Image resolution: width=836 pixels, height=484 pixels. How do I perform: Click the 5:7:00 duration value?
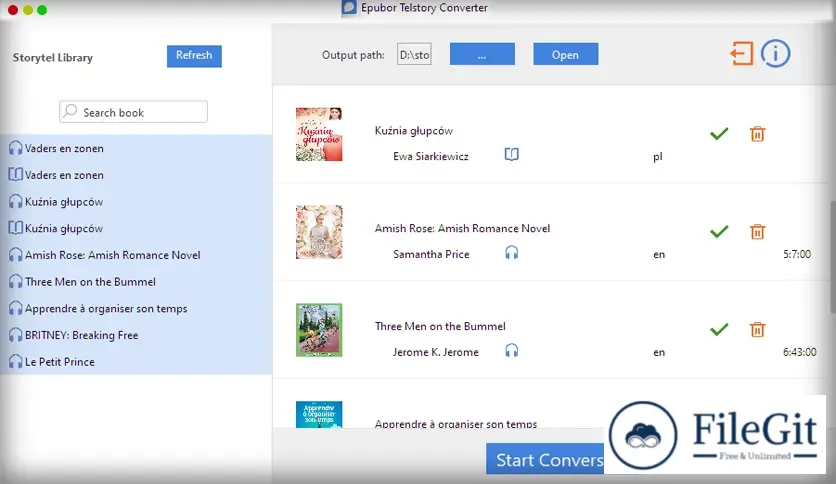[797, 254]
